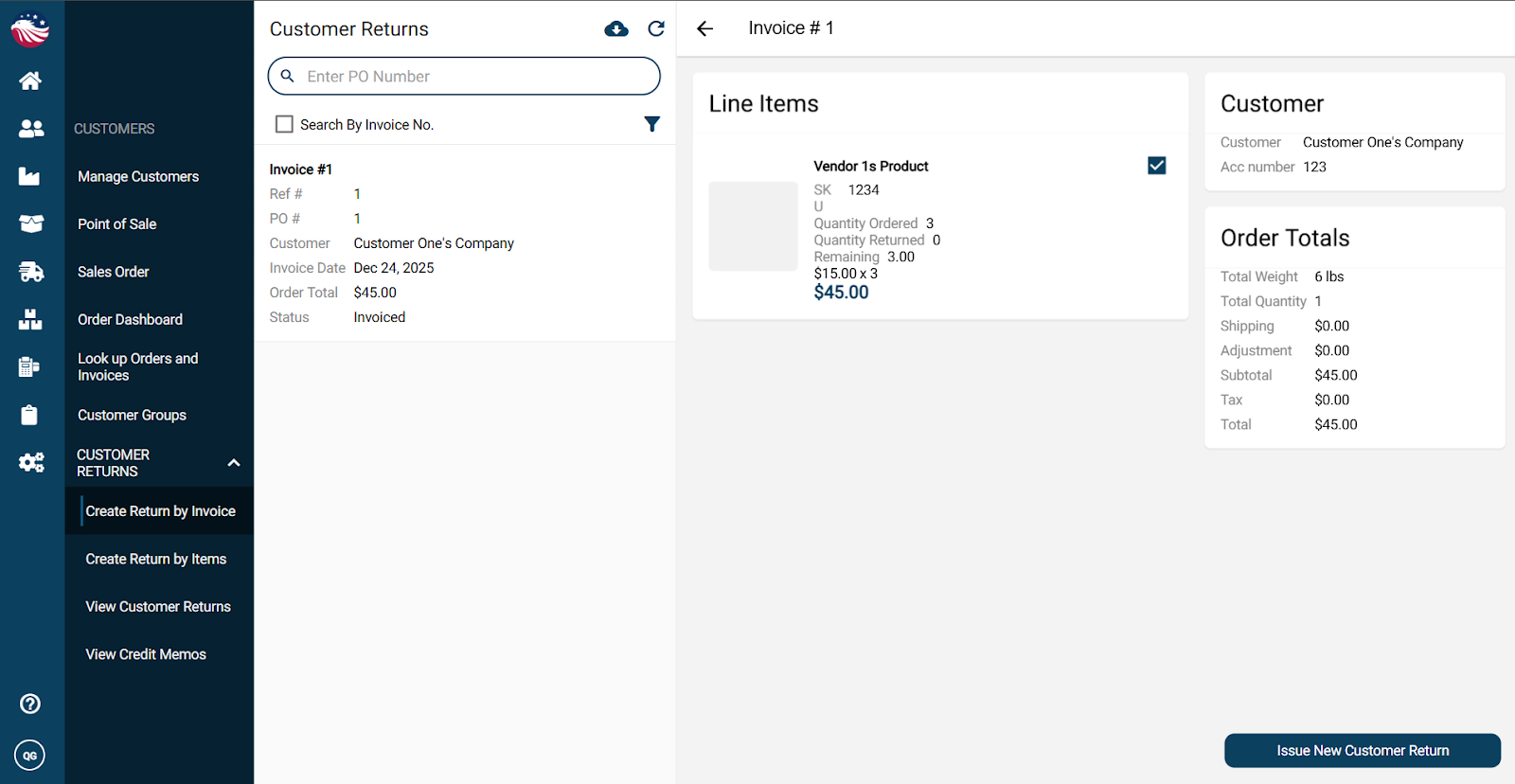Refresh the Customer Returns list

656,28
